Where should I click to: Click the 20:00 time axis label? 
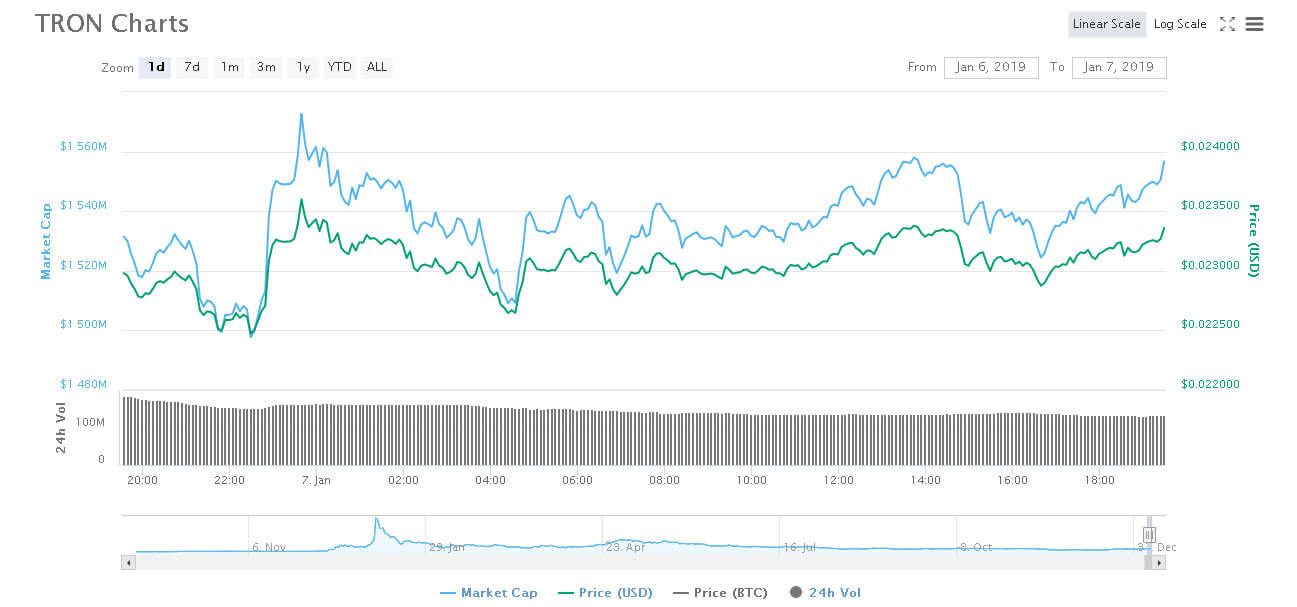click(x=142, y=480)
